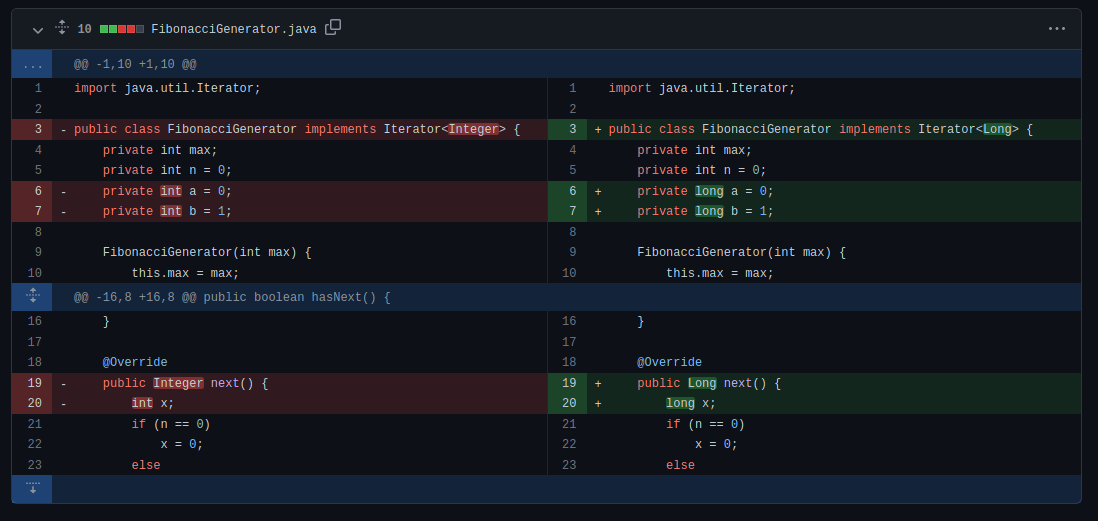Click left 'else' on line 23
The image size is (1098, 521).
click(146, 465)
